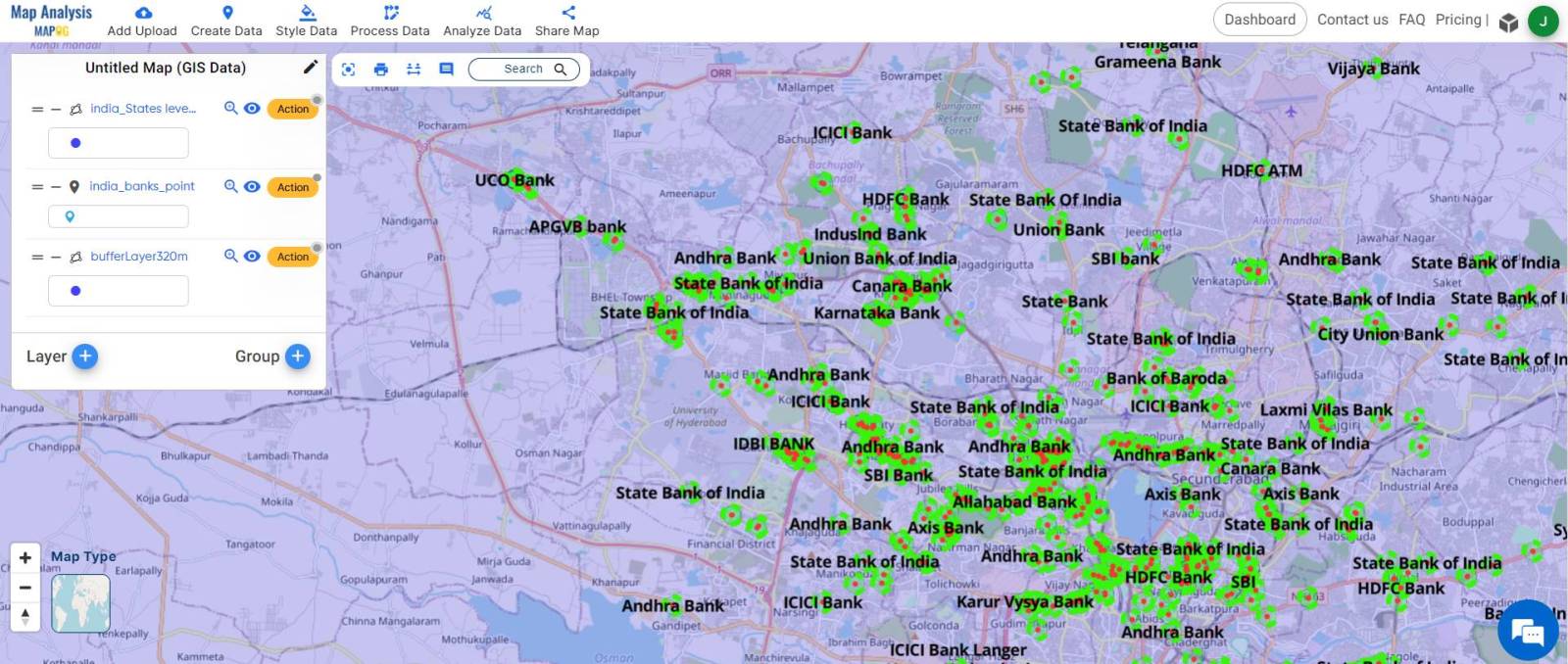
Task: Collapse the india_States layer row
Action: point(56,109)
